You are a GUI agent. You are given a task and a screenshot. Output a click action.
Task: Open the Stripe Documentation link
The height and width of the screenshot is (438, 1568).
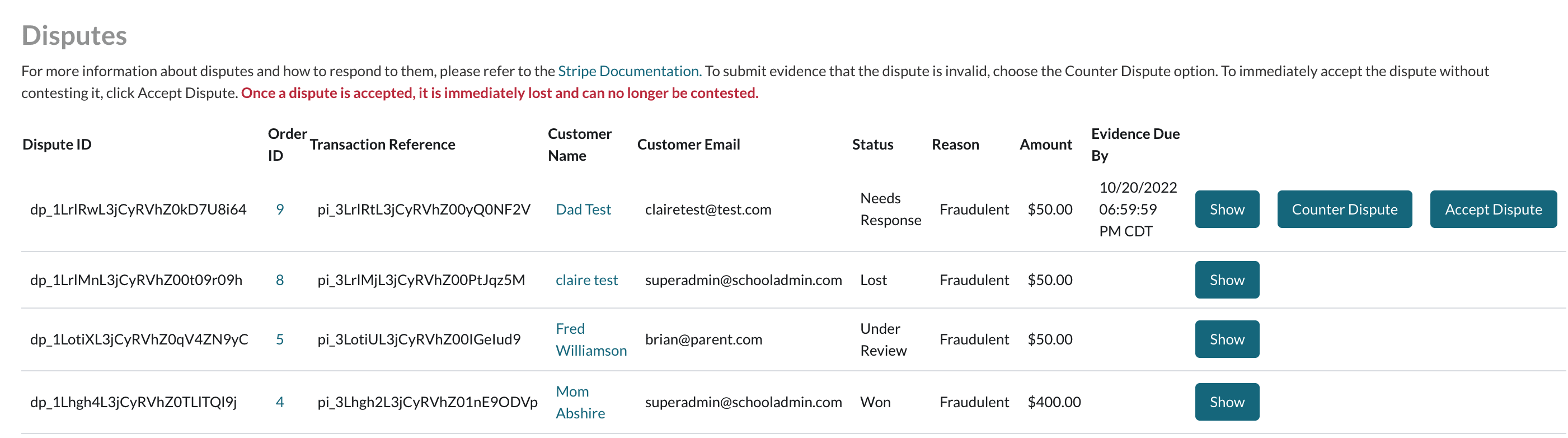pos(629,71)
